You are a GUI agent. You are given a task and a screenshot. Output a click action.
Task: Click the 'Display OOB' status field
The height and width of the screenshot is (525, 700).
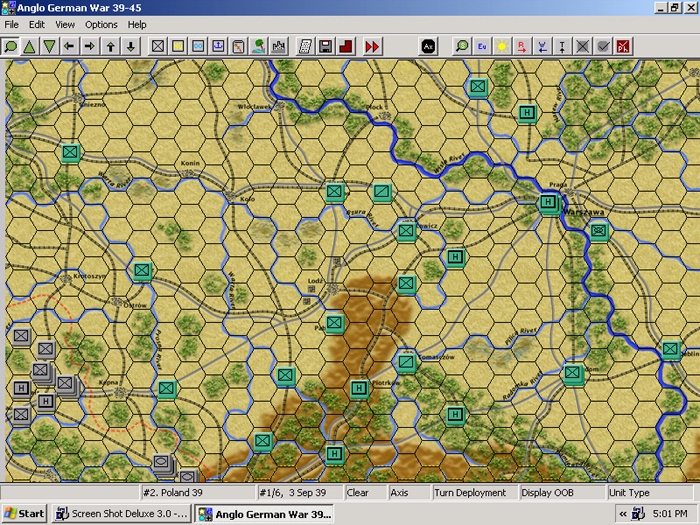pyautogui.click(x=562, y=492)
